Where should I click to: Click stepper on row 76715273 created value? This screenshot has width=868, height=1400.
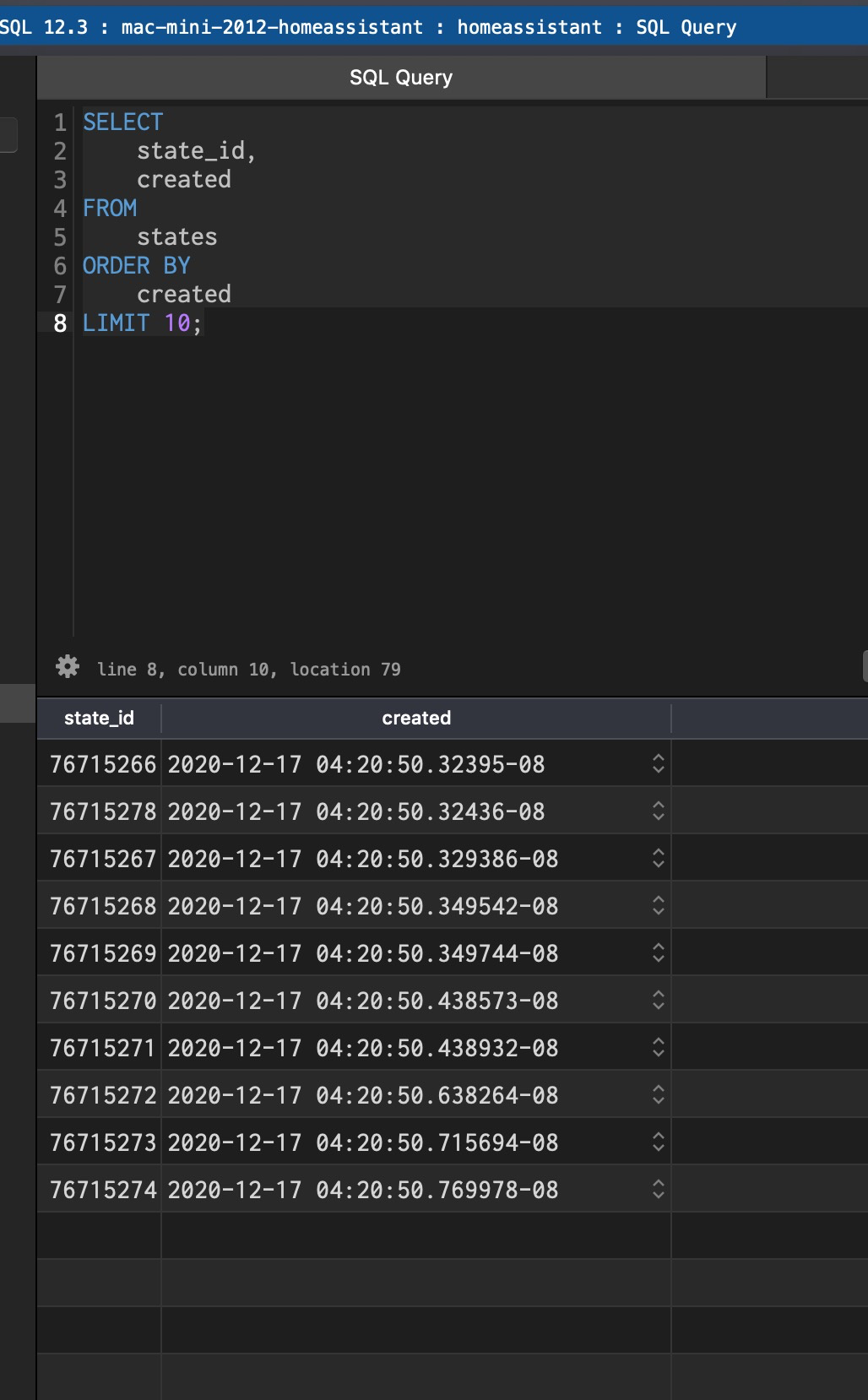(x=659, y=1142)
